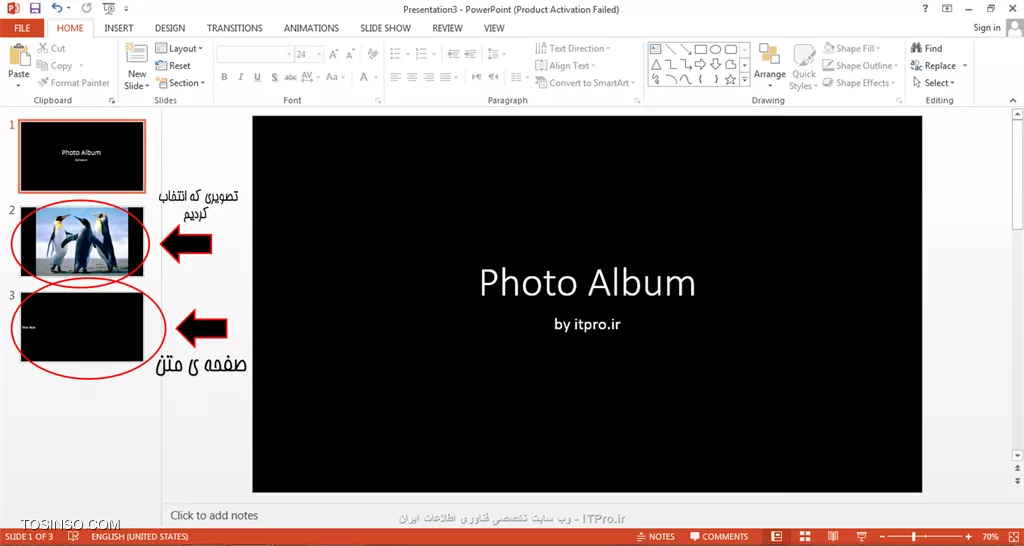This screenshot has height=546, width=1024.
Task: Open the font name combo box
Action: tap(255, 54)
